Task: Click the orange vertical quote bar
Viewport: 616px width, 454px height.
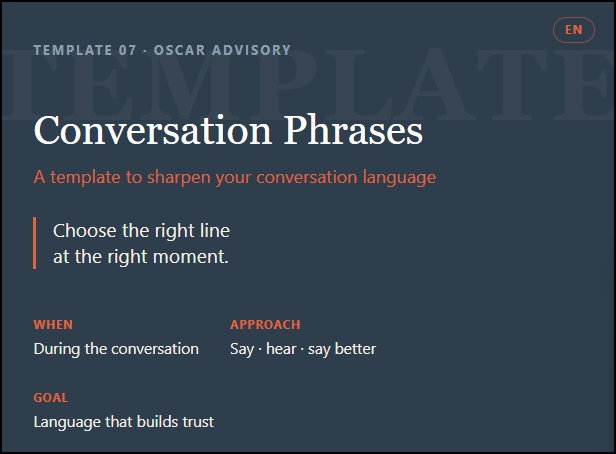Action: [x=35, y=243]
